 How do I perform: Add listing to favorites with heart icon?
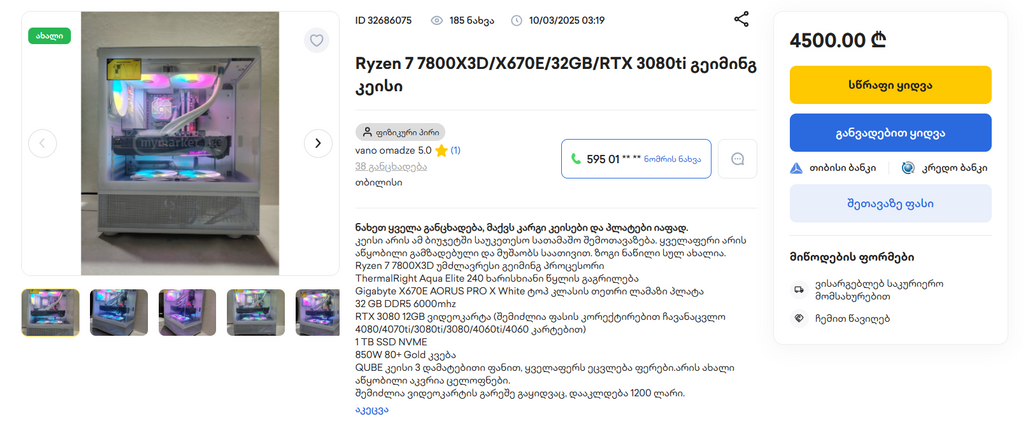(x=316, y=41)
